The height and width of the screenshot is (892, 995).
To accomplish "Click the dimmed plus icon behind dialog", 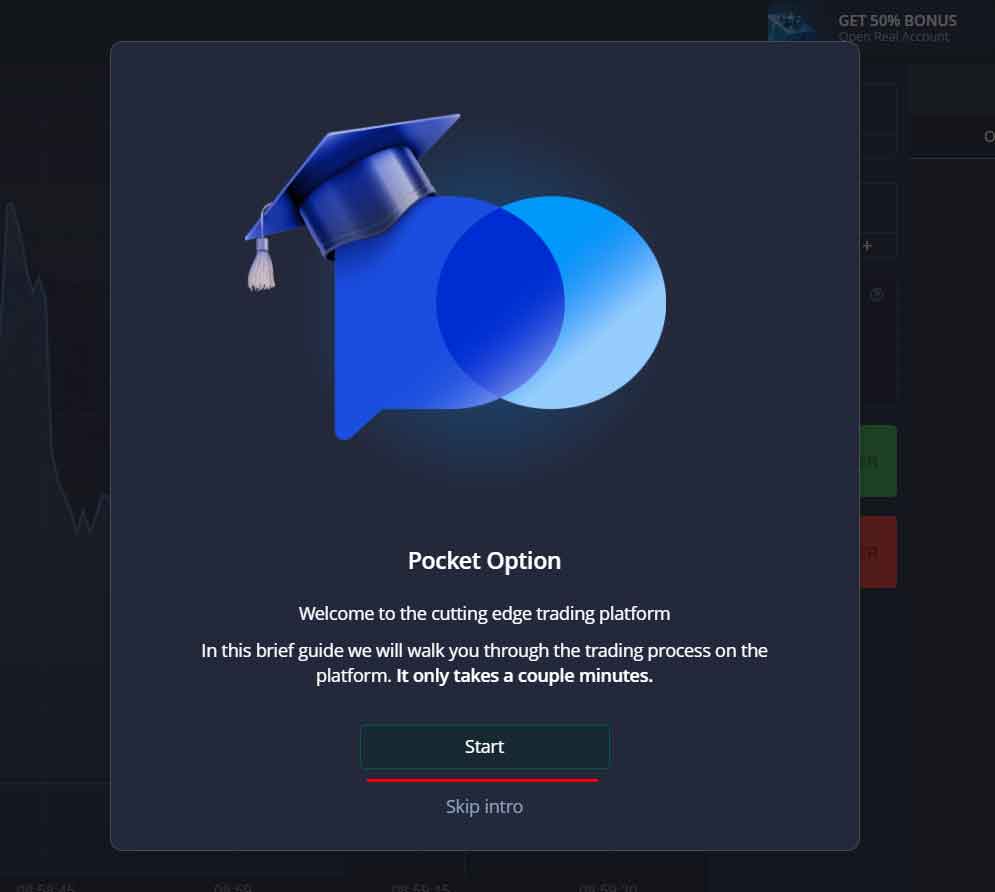I will pyautogui.click(x=867, y=246).
